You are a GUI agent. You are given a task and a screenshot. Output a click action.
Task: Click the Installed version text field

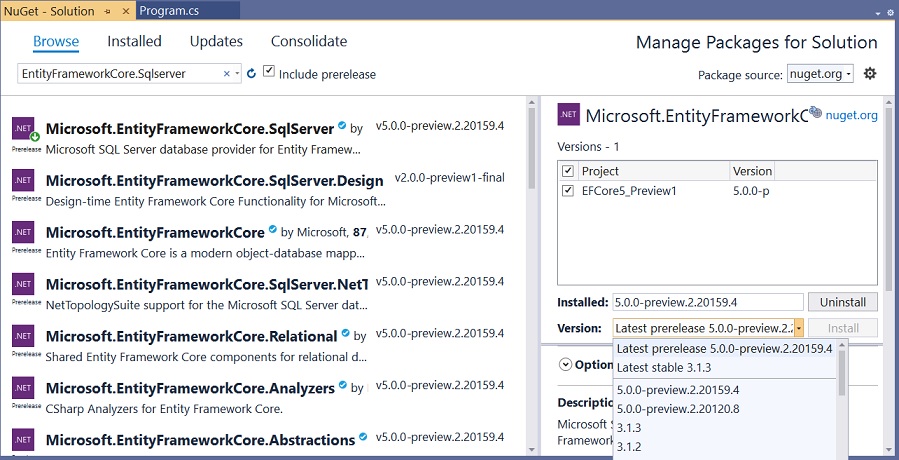(x=708, y=302)
